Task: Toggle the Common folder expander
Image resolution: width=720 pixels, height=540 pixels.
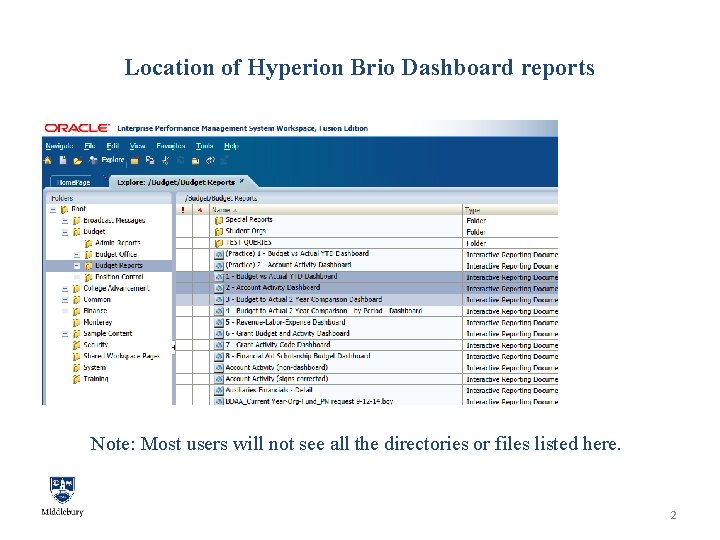Action: (x=65, y=300)
